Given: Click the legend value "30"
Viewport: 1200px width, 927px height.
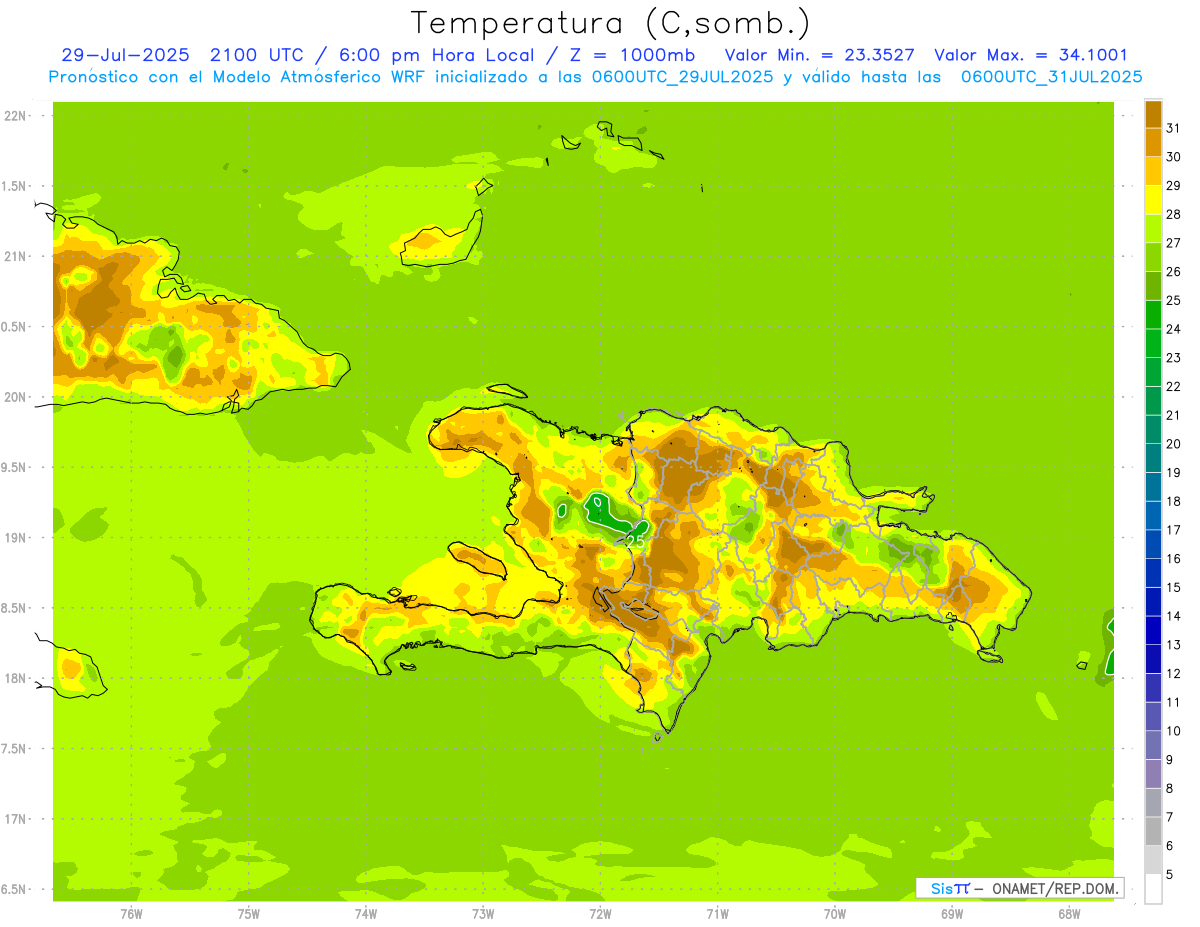Looking at the screenshot, I should point(1173,157).
